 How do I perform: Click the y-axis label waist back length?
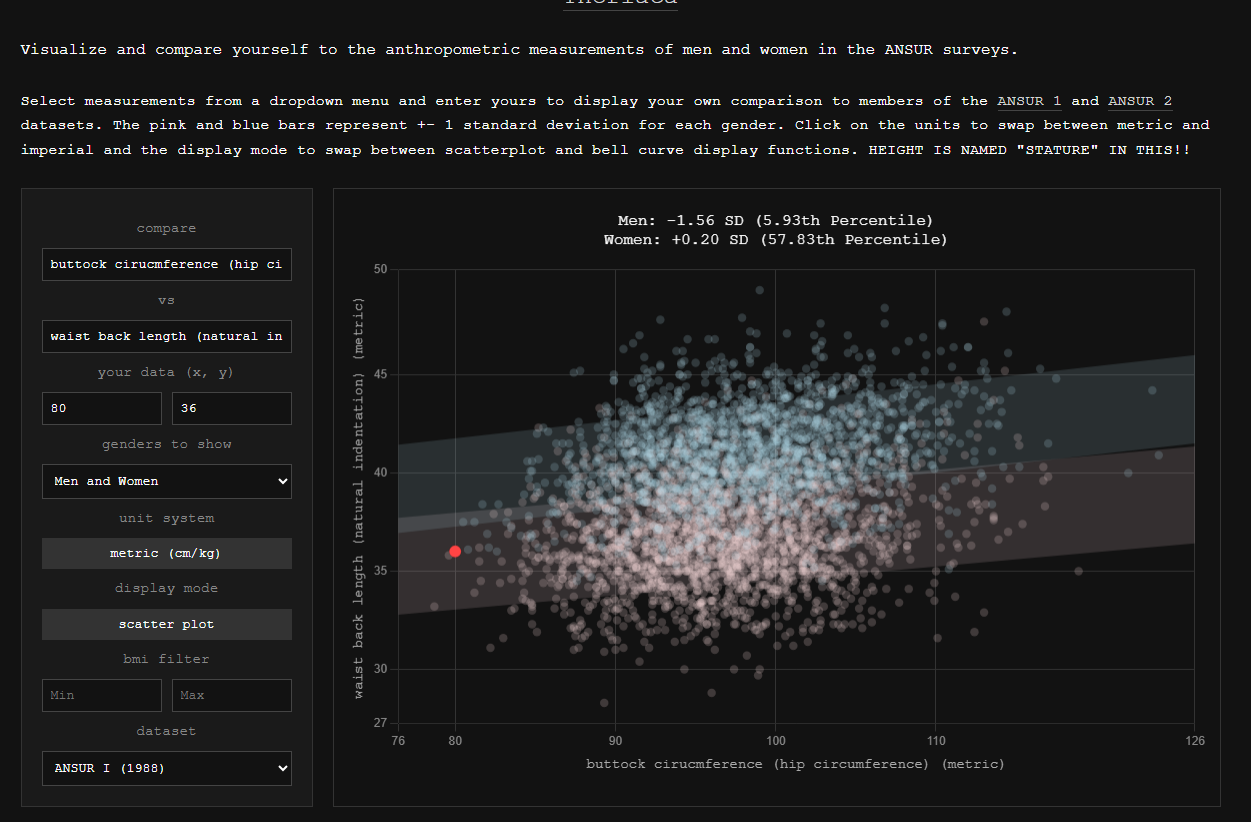click(358, 498)
